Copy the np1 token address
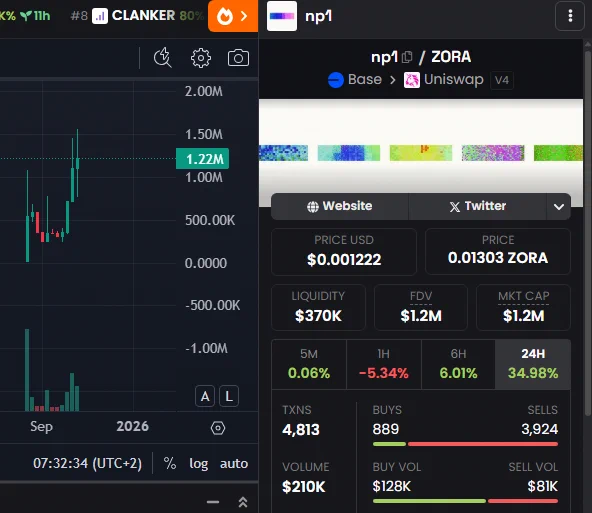Image resolution: width=592 pixels, height=513 pixels. (407, 57)
